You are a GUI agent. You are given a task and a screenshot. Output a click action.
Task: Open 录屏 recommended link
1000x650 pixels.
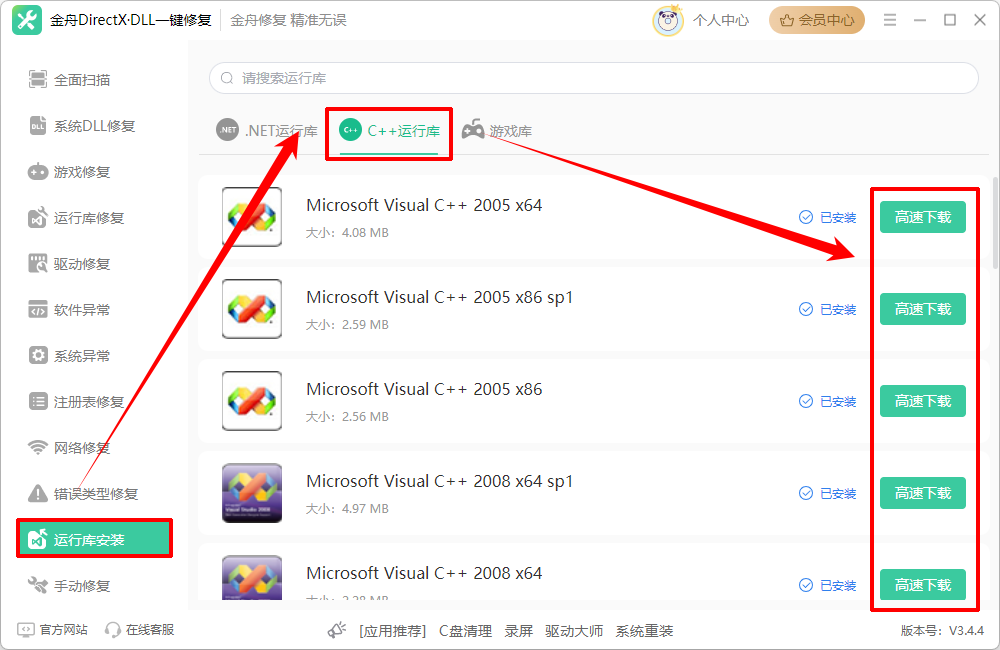click(x=518, y=631)
